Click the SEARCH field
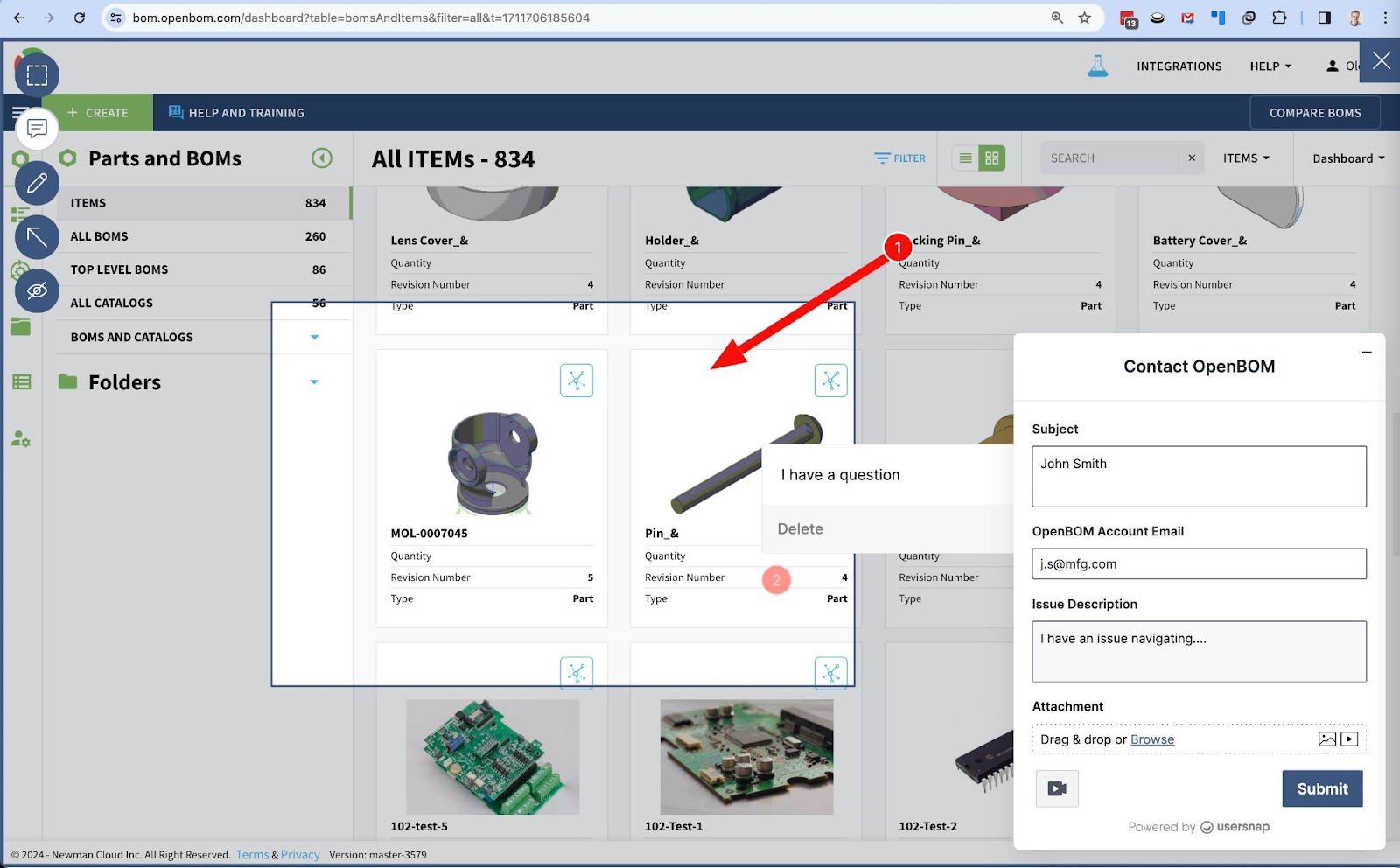This screenshot has width=1400, height=868. pos(1111,158)
